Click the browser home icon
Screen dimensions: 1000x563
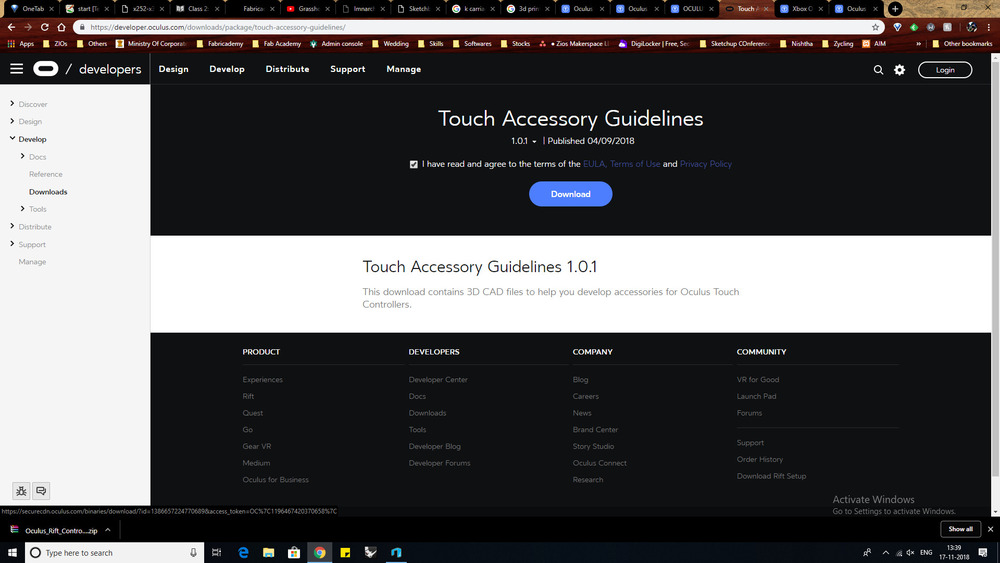[61, 27]
